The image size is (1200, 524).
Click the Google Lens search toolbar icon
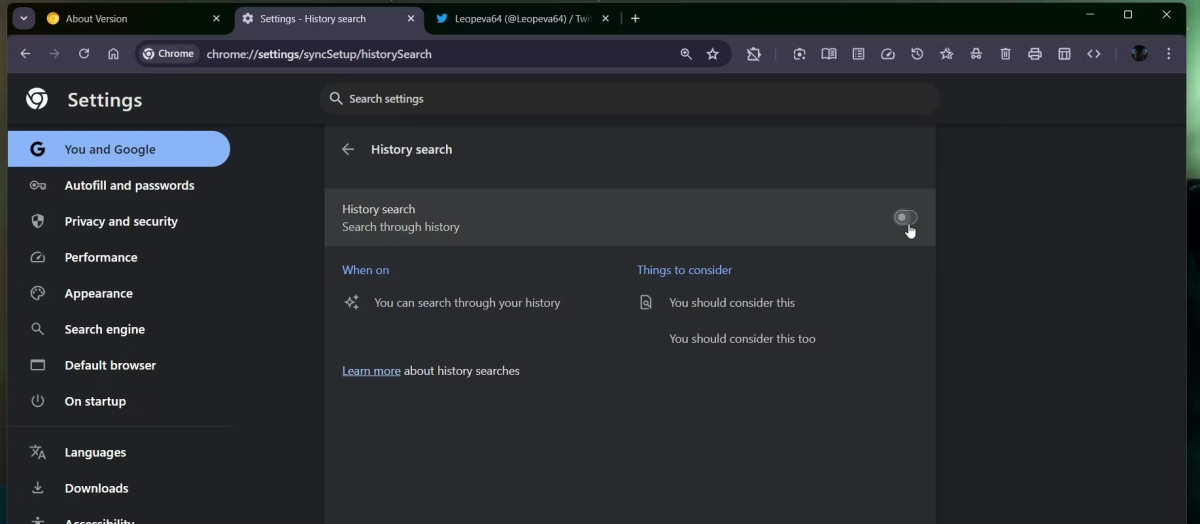tap(799, 54)
